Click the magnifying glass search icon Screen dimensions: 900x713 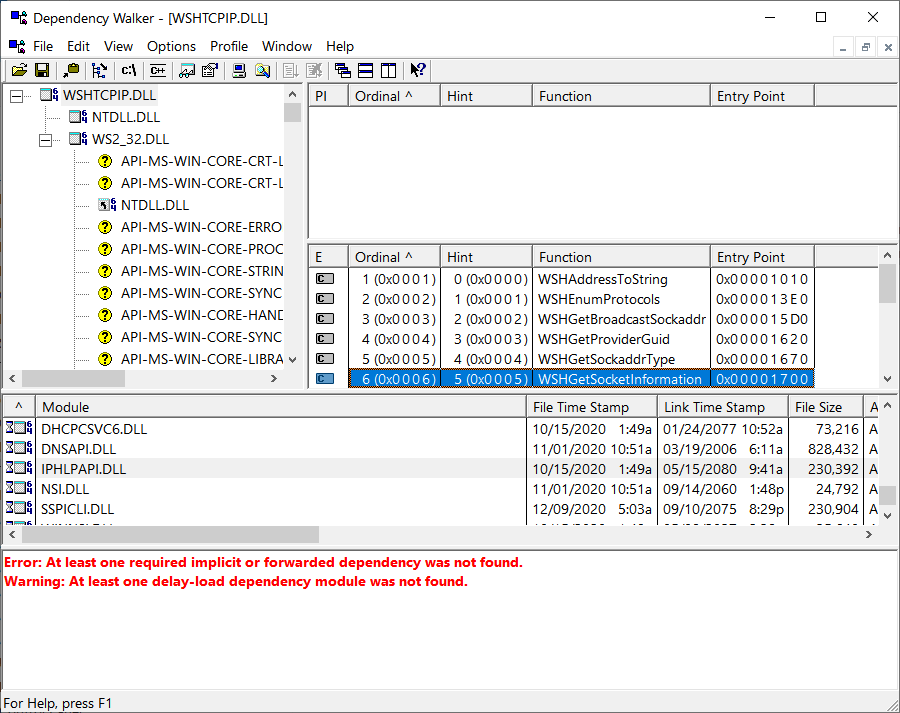pyautogui.click(x=263, y=70)
